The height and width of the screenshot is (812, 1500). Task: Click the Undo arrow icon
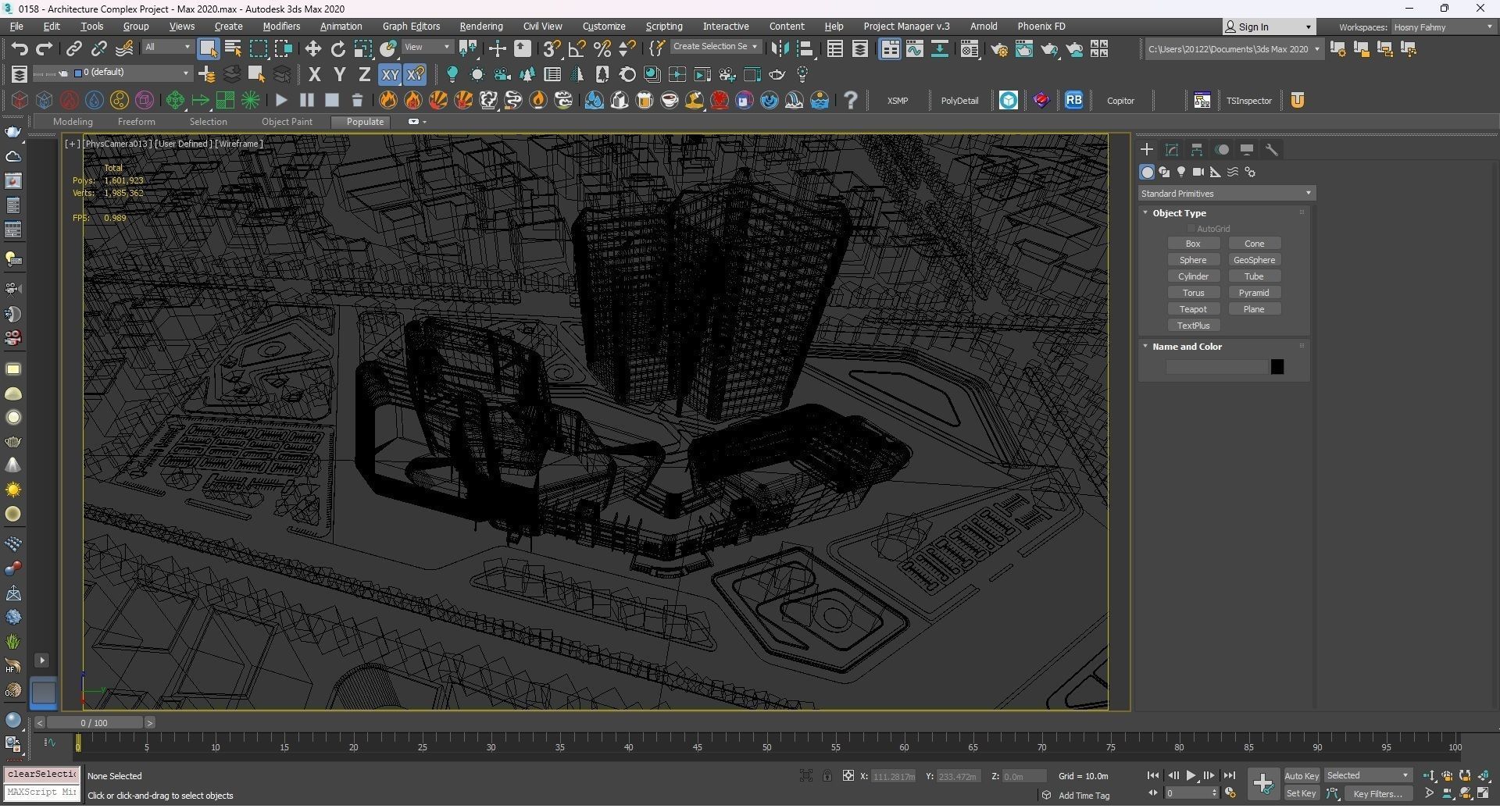19,49
